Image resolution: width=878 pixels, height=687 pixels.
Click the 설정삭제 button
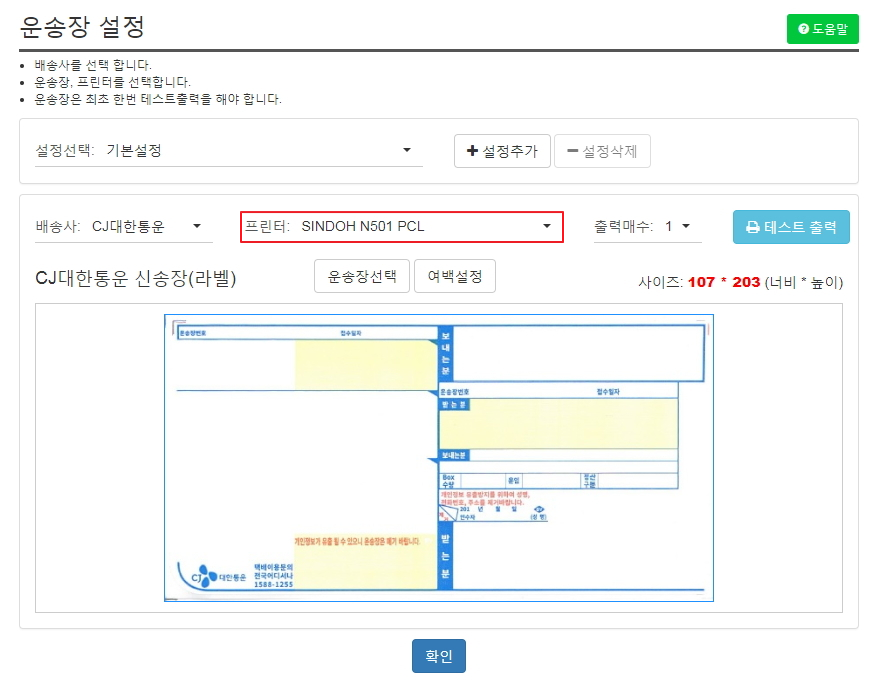point(602,151)
